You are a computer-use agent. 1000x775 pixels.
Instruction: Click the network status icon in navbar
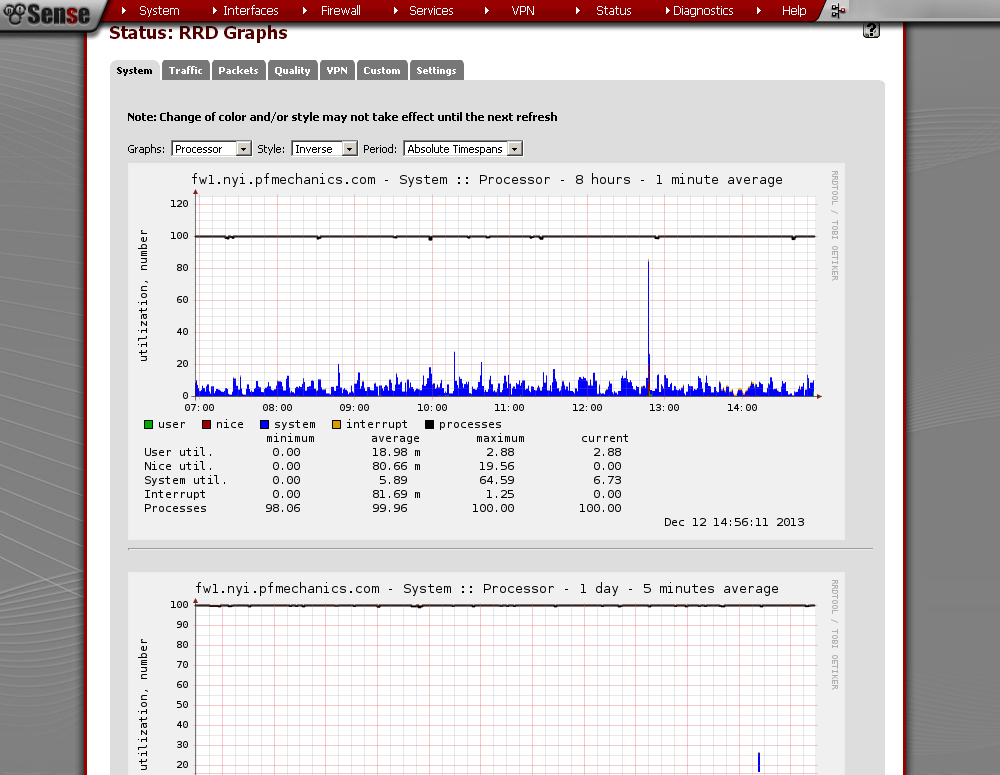838,10
